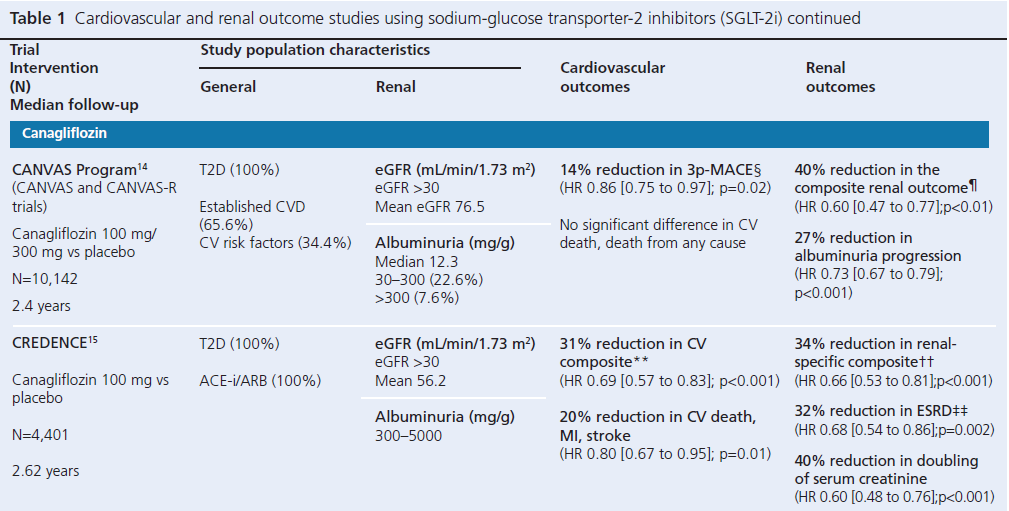Image resolution: width=1009 pixels, height=511 pixels.
Task: Click the ACE-i/ARB (100%) cell
Action: 259,380
